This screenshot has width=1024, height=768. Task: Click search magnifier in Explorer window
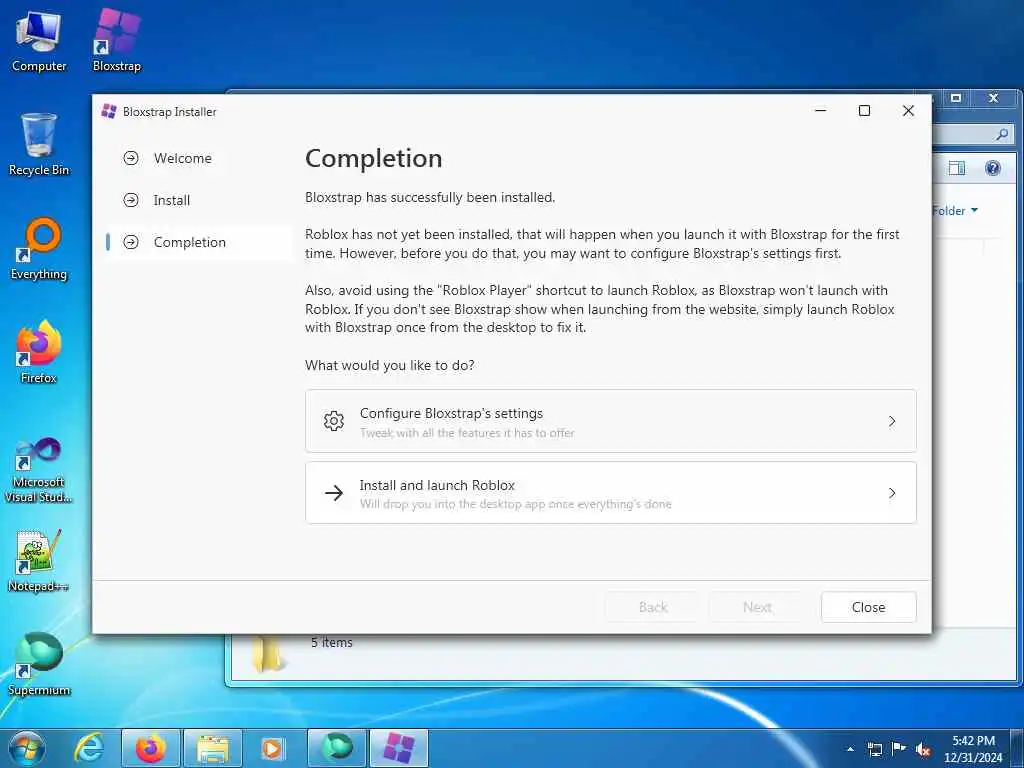coord(1002,135)
